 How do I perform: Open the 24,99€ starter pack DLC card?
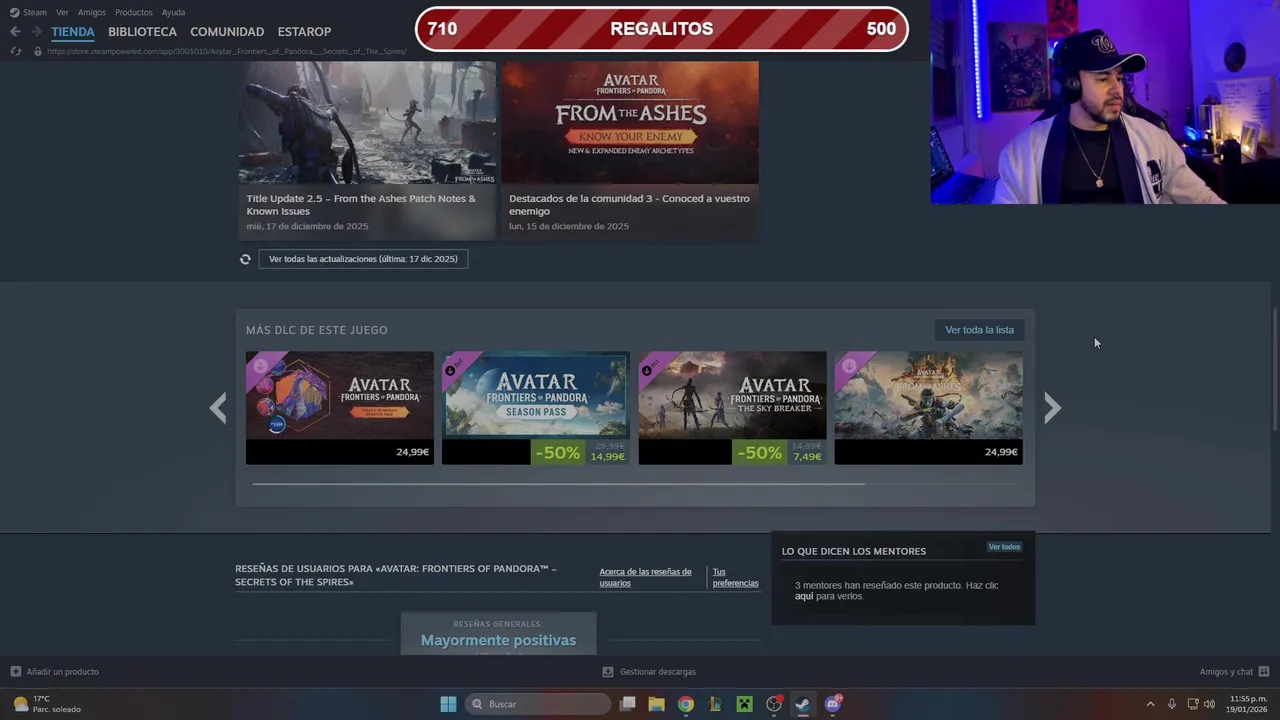[340, 407]
